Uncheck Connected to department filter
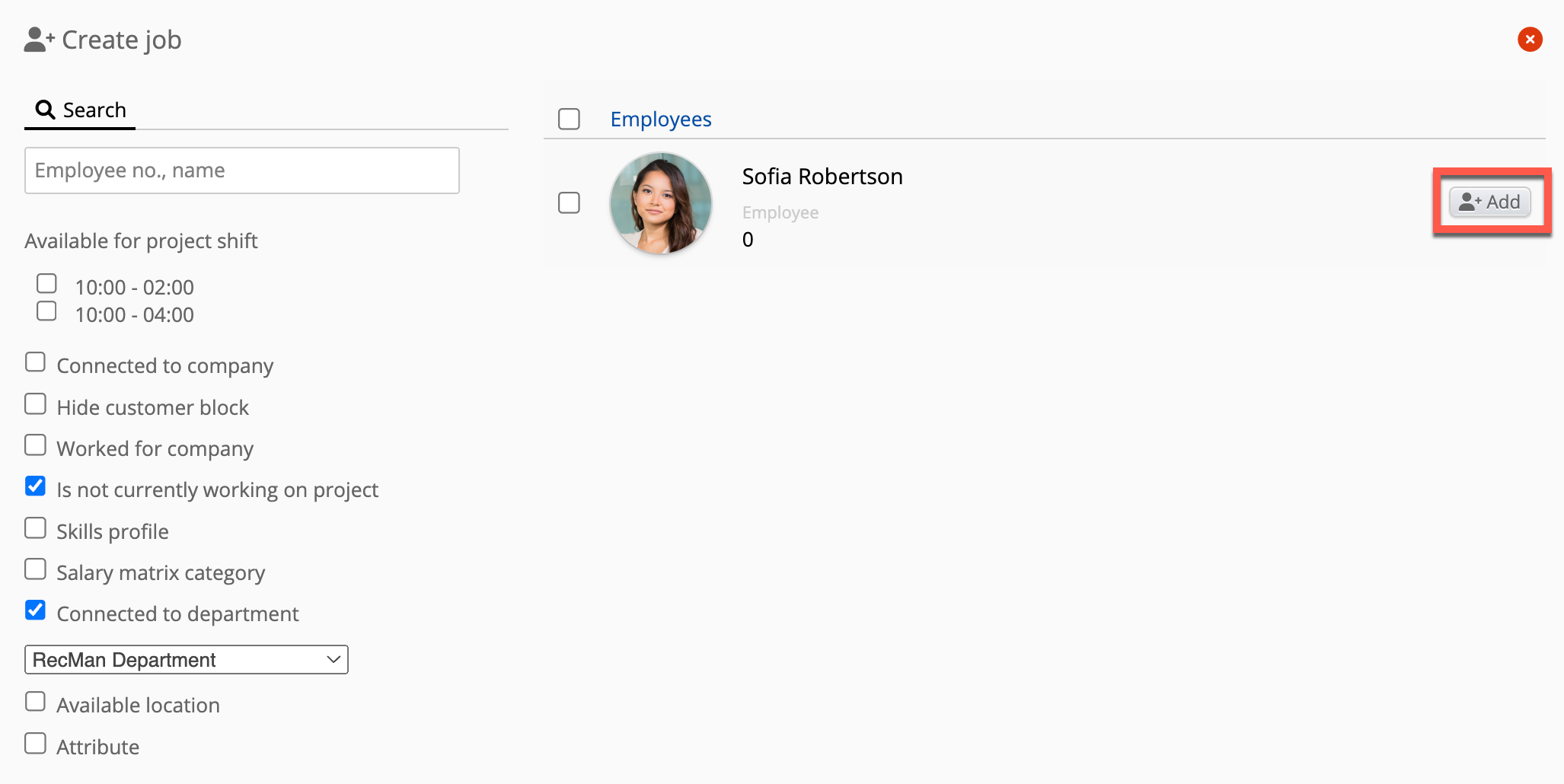 36,610
